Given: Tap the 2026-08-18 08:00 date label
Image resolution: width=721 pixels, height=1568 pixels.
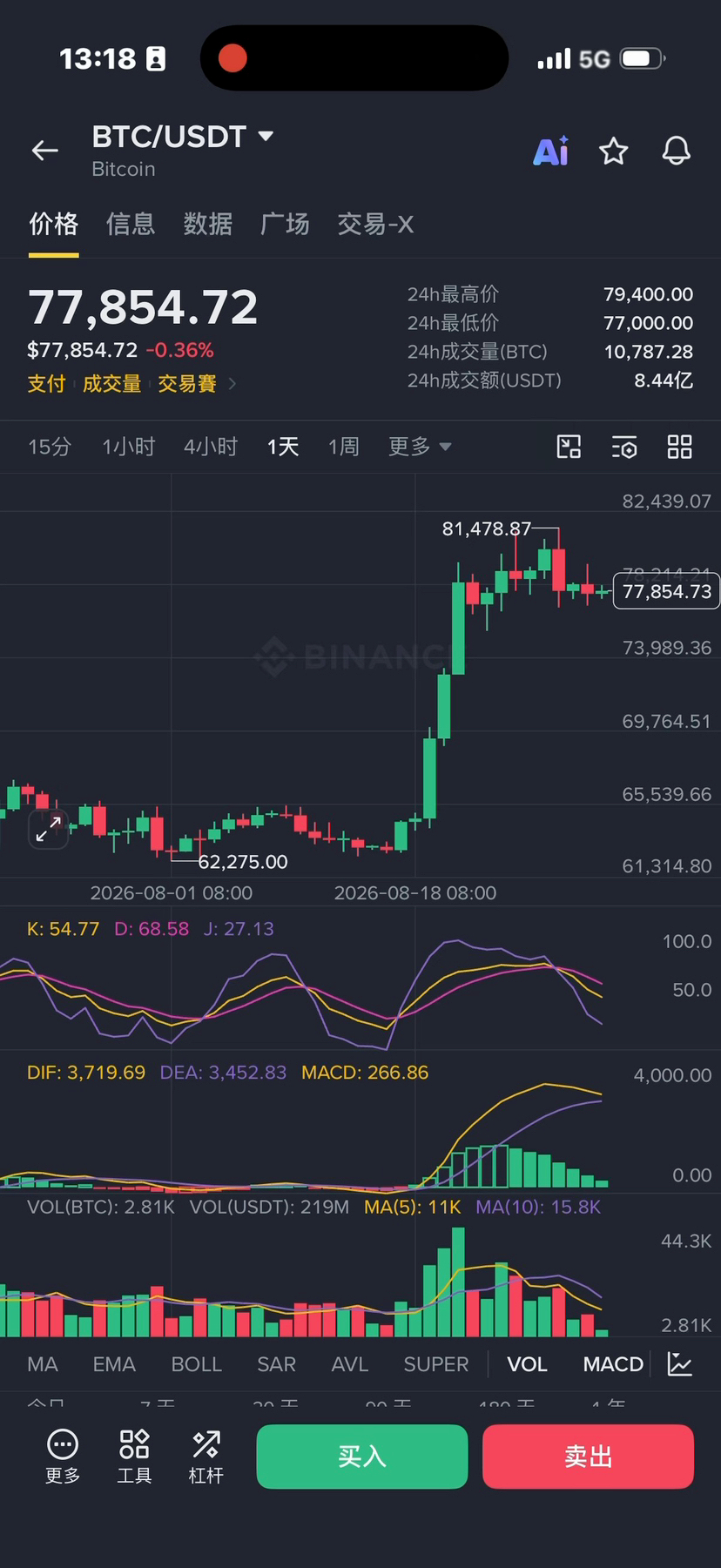Looking at the screenshot, I should point(415,893).
